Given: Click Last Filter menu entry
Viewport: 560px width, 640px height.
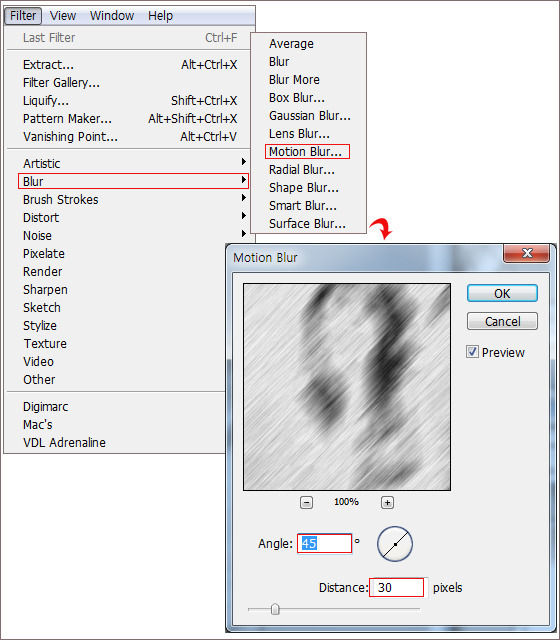Looking at the screenshot, I should [128, 38].
